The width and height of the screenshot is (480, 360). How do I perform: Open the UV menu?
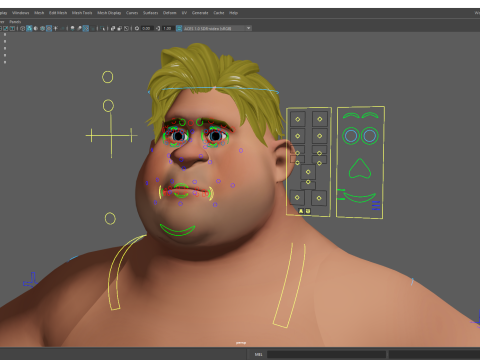pyautogui.click(x=184, y=13)
